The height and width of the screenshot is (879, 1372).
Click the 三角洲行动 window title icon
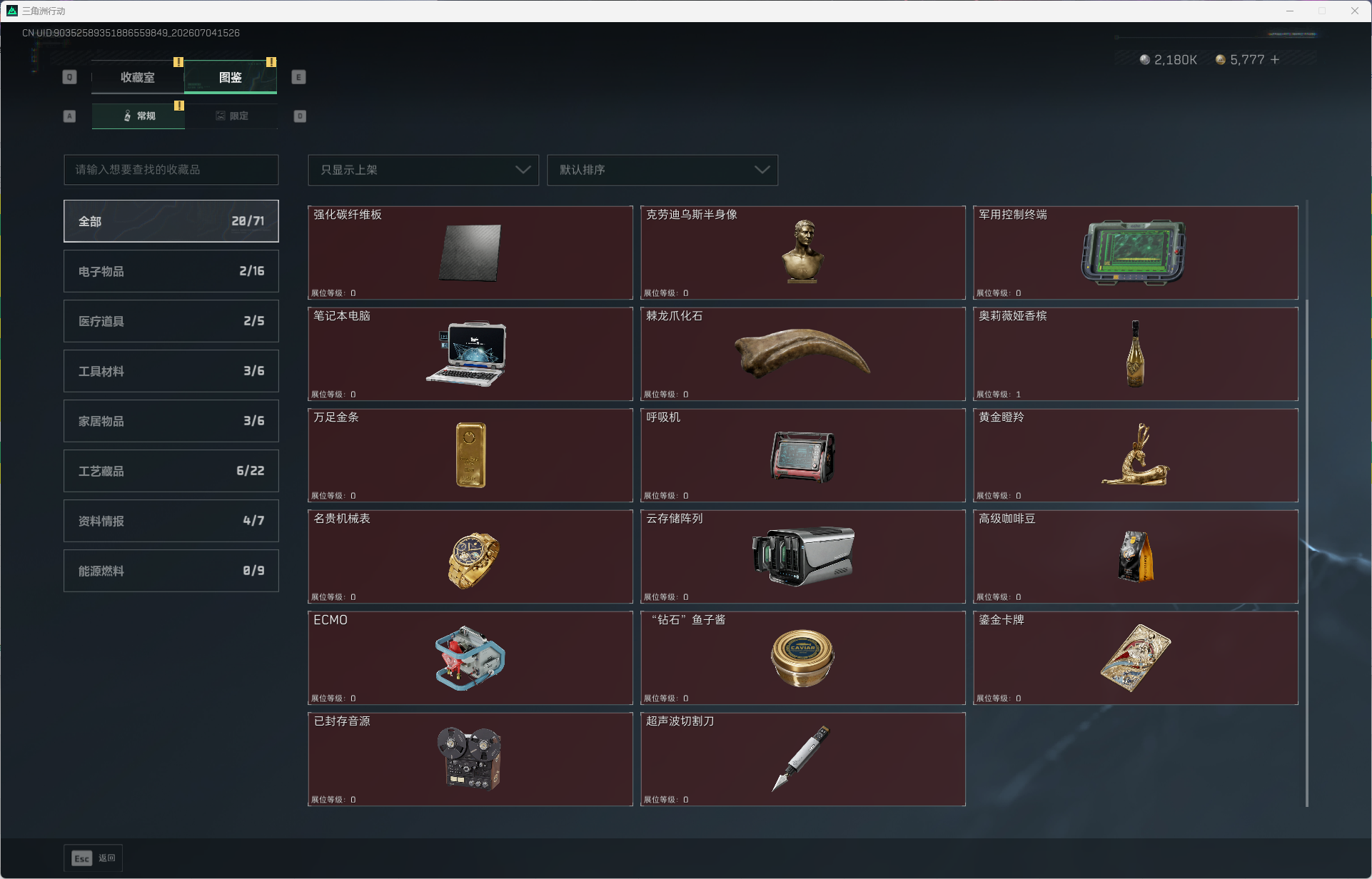[x=12, y=11]
